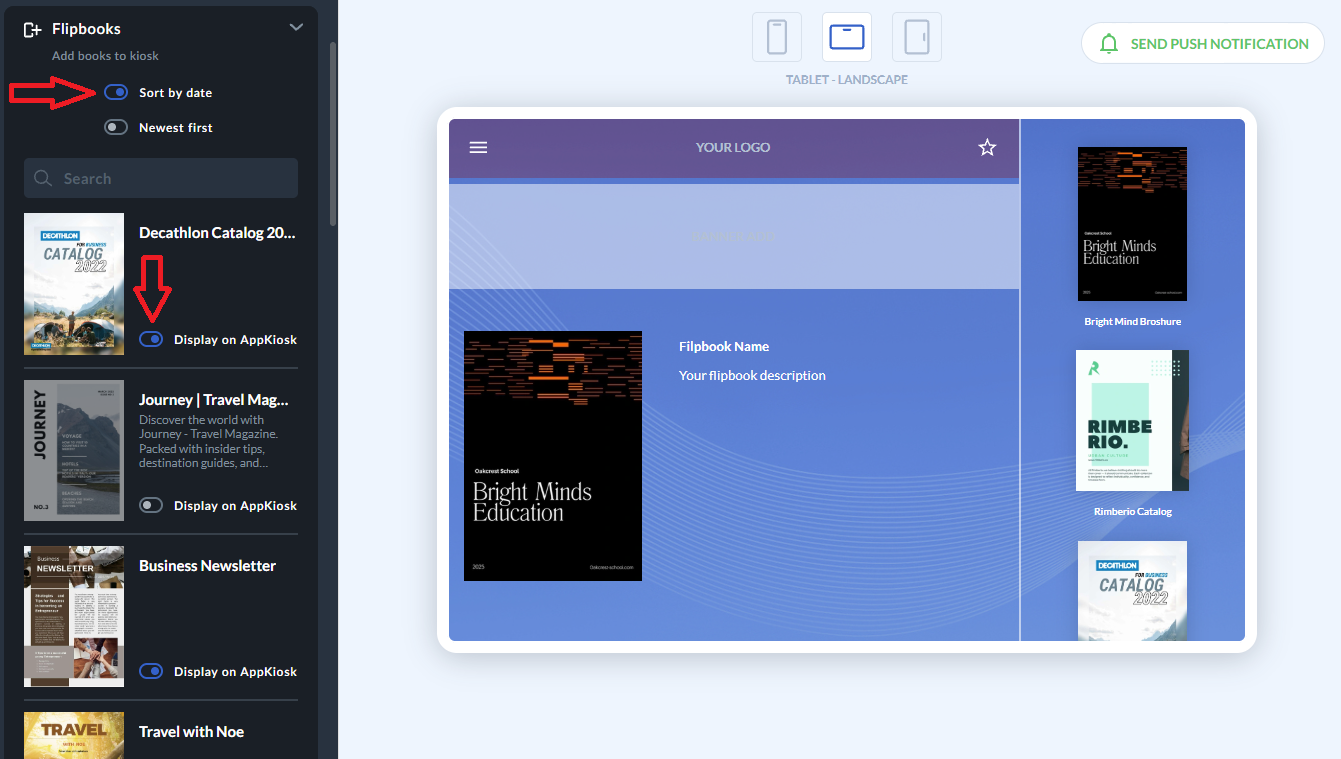The image size is (1341, 759).
Task: Switch to the tablet portrait preview icon
Action: [917, 37]
